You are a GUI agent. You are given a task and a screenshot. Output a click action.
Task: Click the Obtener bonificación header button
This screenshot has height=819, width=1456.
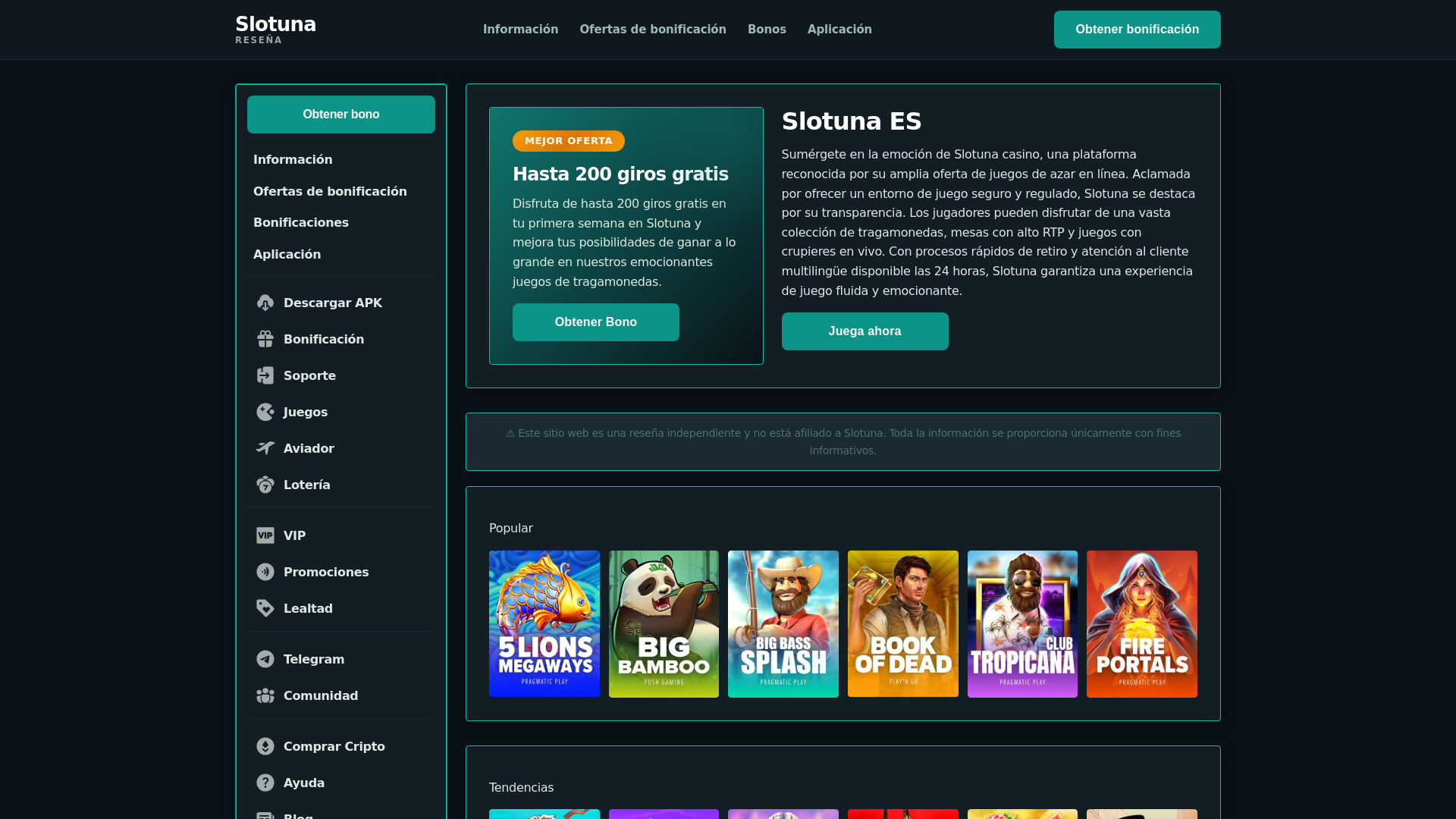pos(1137,30)
